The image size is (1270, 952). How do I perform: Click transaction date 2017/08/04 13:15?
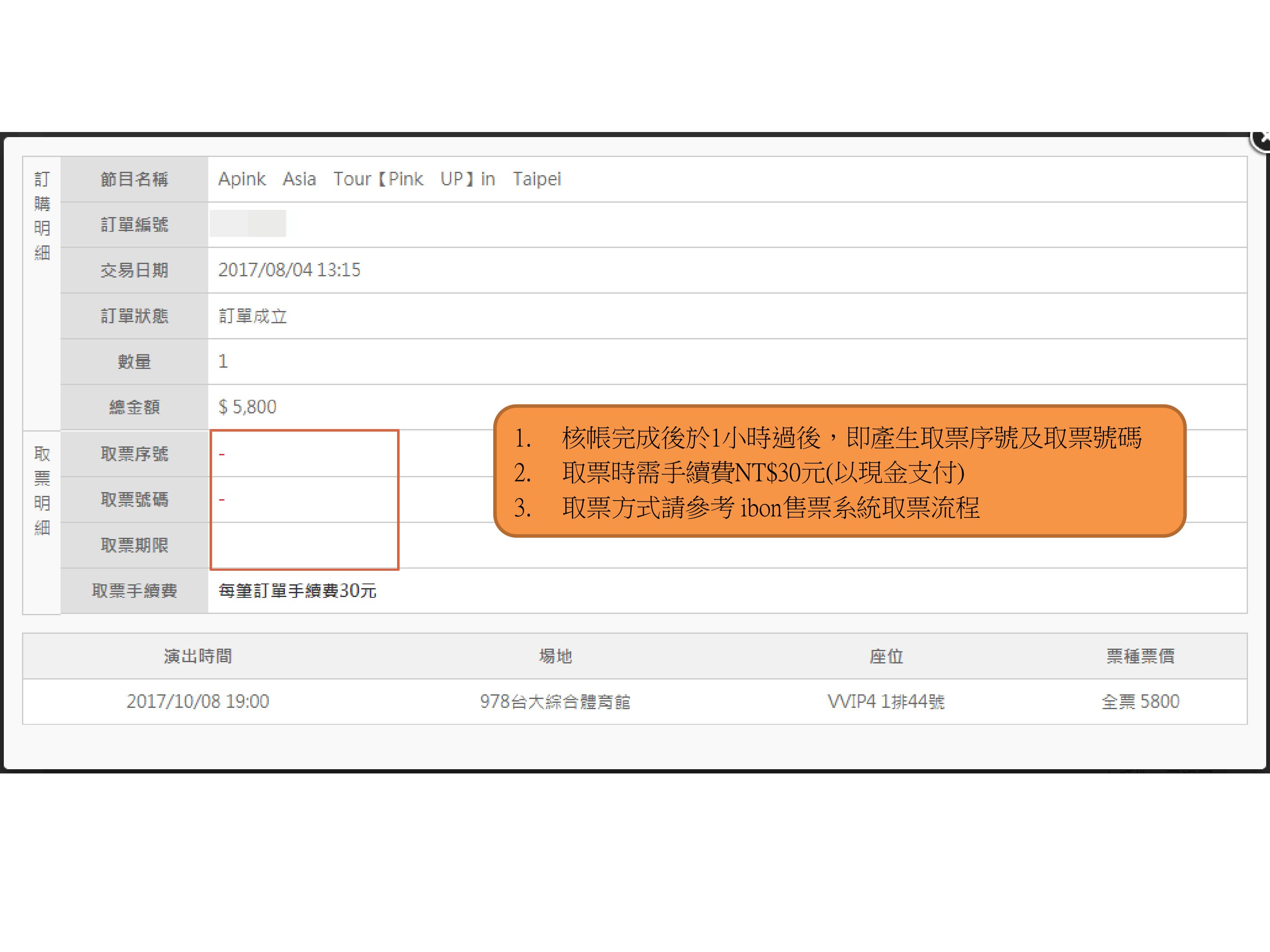290,270
